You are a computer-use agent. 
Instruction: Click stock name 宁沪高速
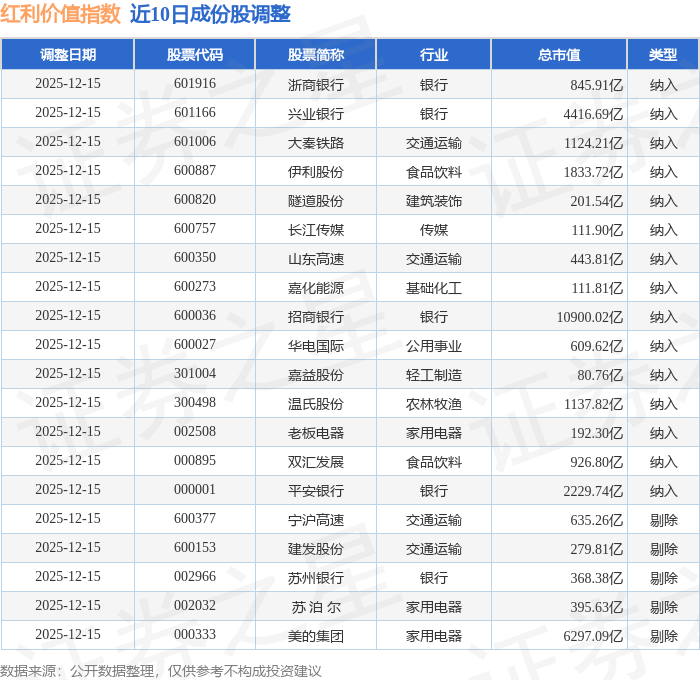pyautogui.click(x=316, y=520)
